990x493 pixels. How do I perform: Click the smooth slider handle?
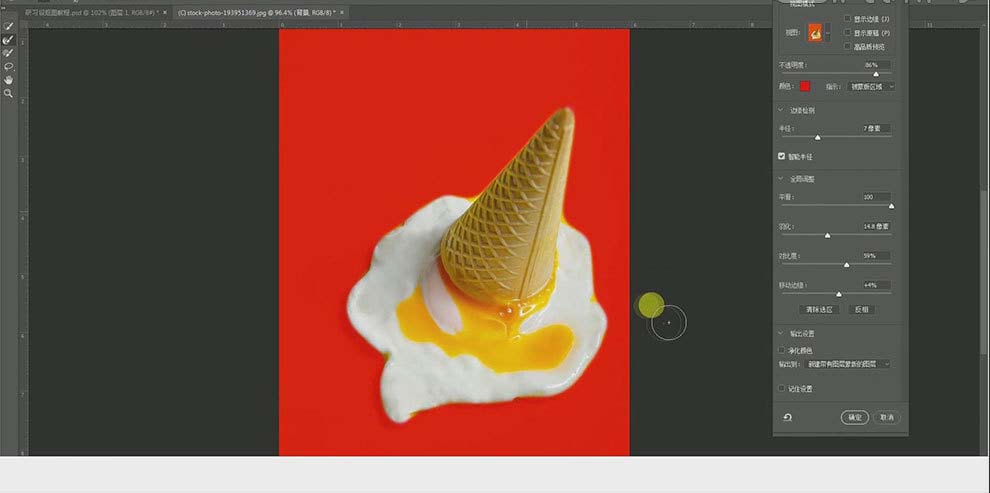coord(892,206)
